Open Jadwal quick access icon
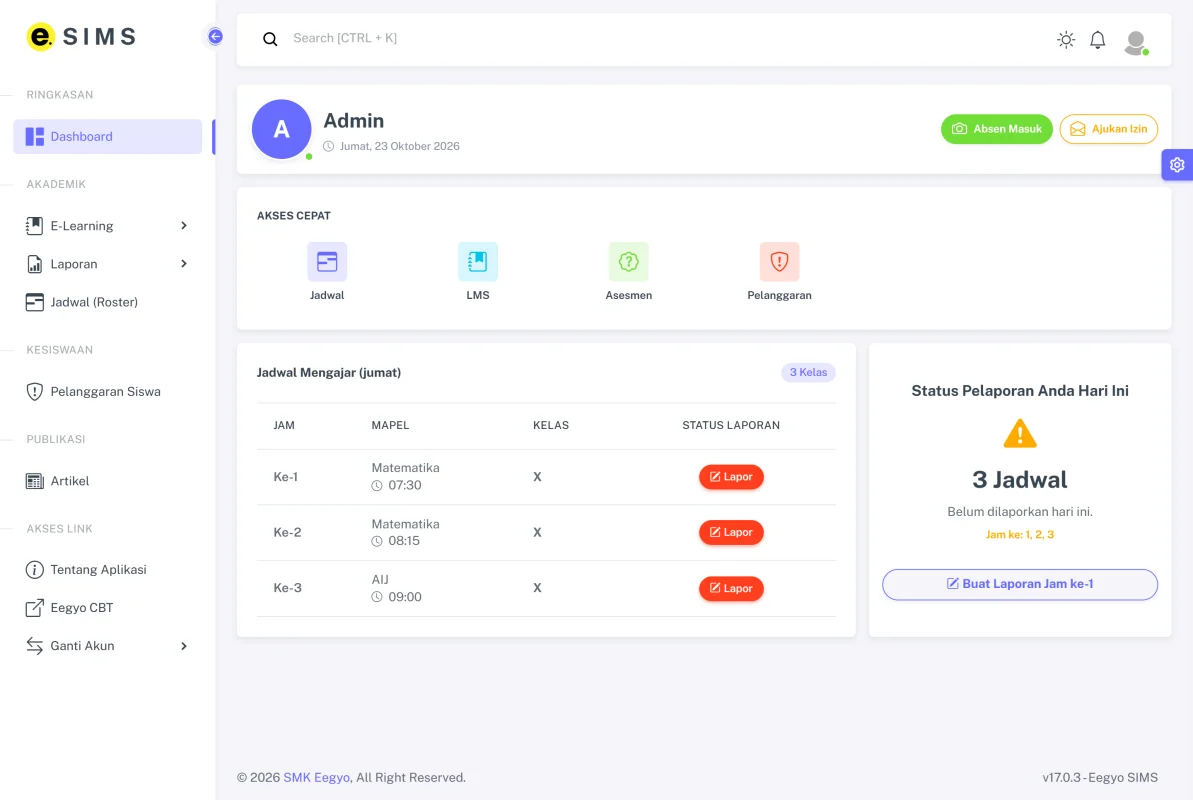The width and height of the screenshot is (1193, 800). 327,262
